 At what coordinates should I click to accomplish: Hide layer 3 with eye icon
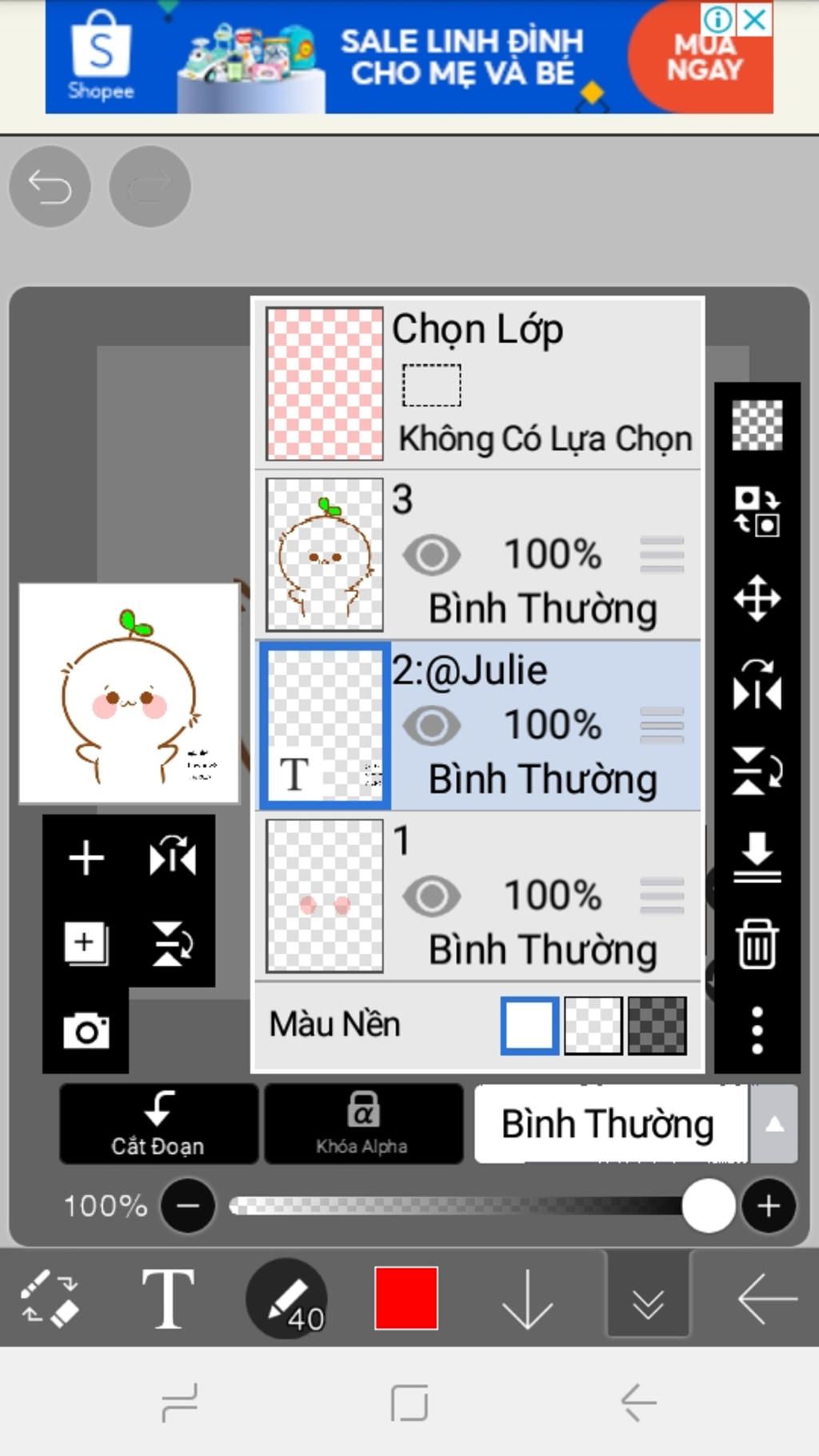(x=432, y=555)
